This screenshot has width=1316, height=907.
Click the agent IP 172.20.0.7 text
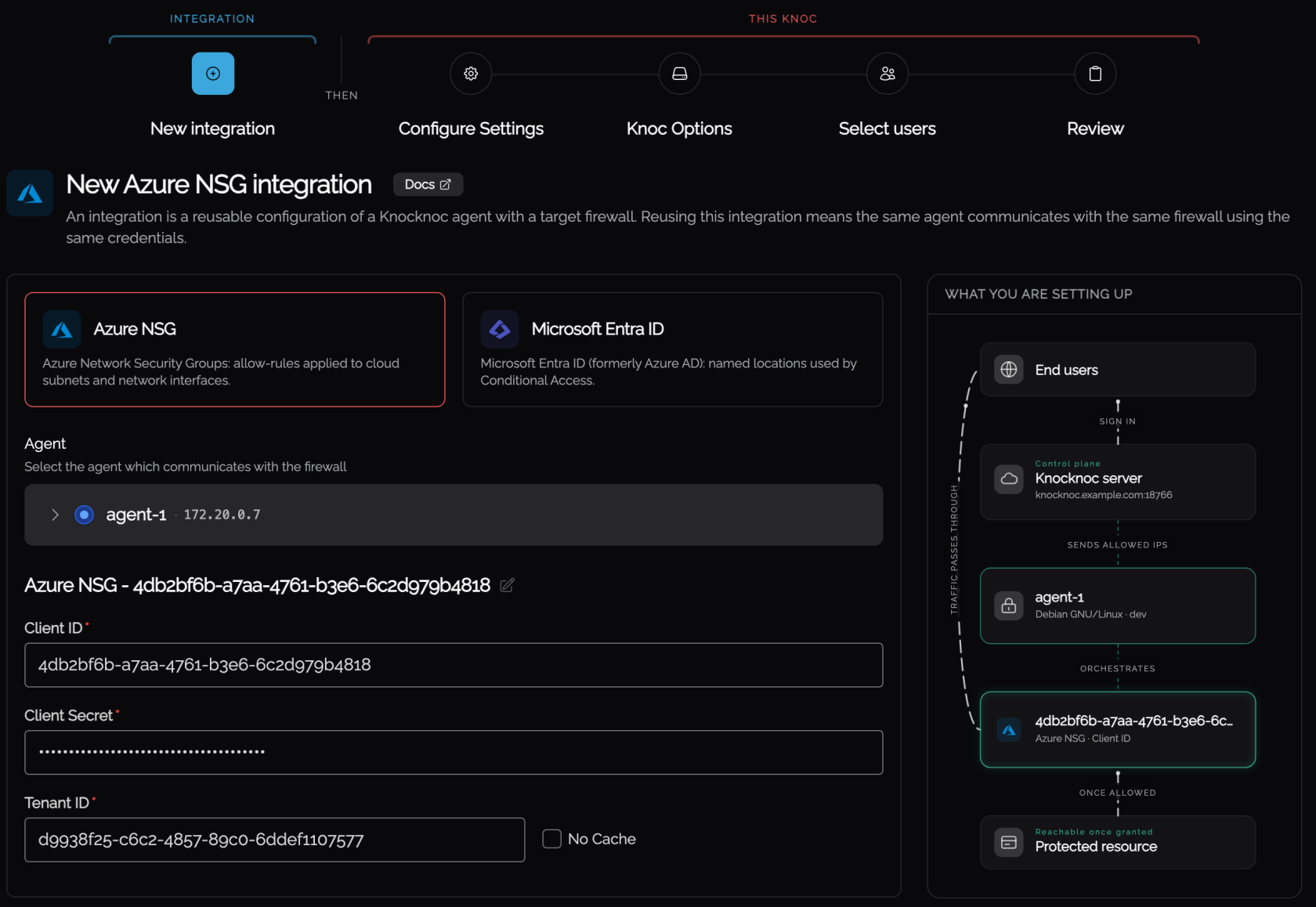[x=222, y=515]
